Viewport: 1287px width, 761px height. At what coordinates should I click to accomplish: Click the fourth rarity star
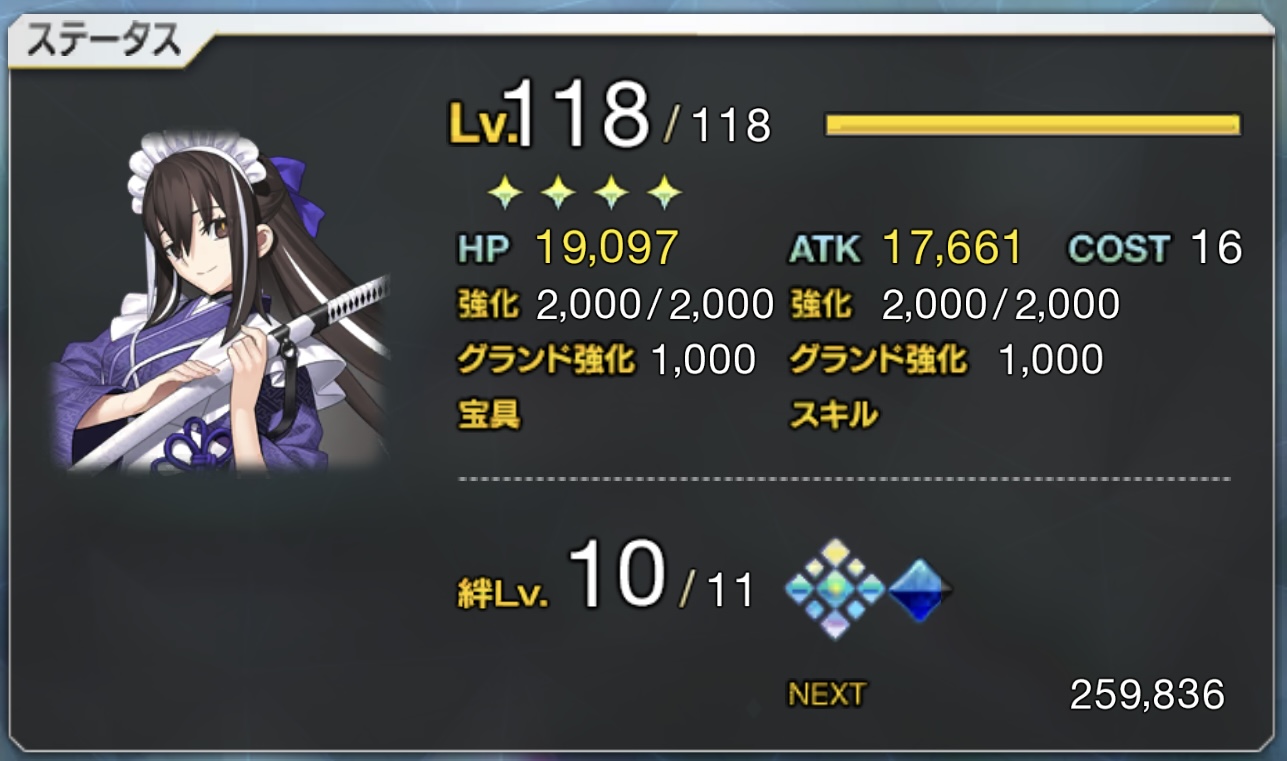point(664,190)
